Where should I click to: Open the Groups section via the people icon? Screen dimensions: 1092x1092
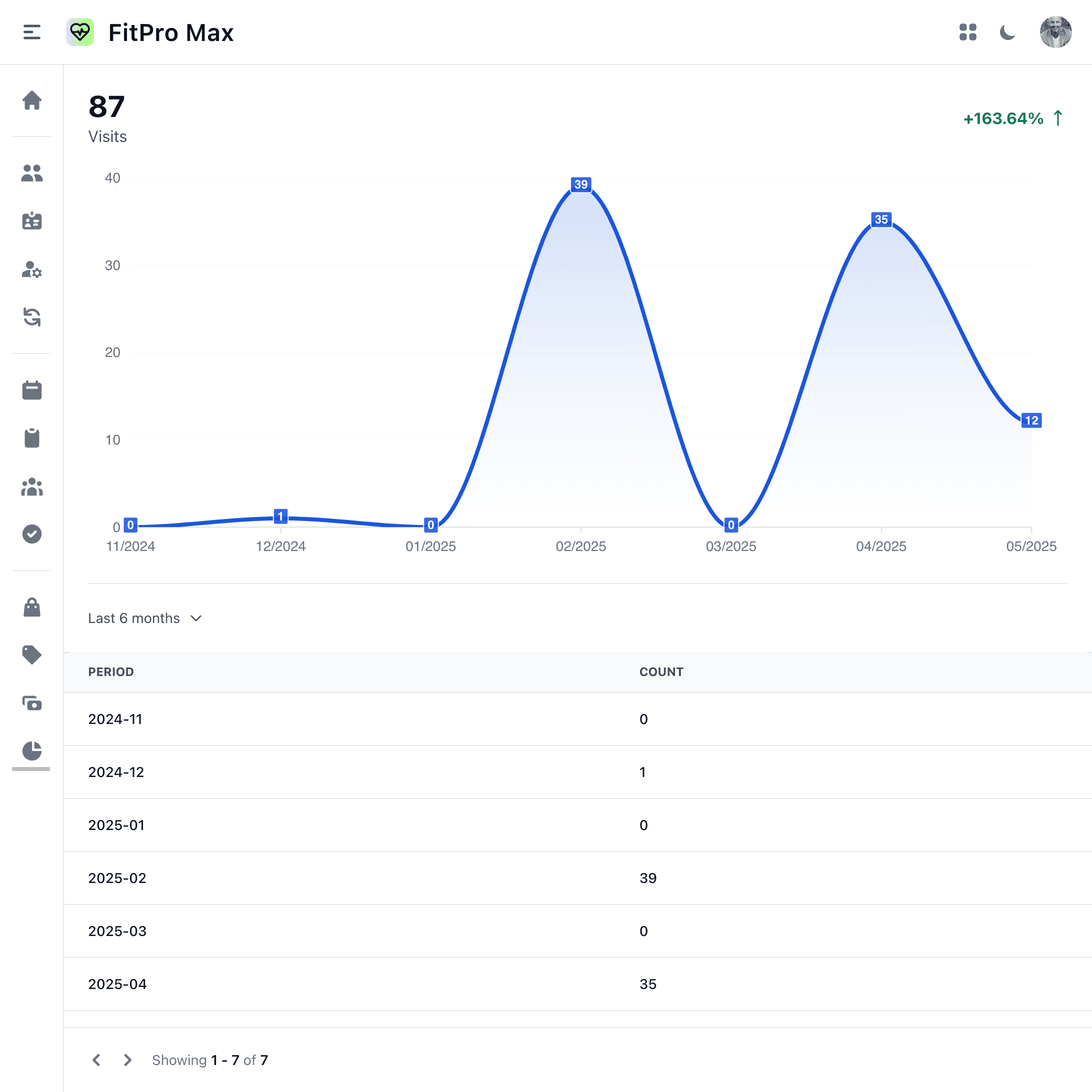coord(32,486)
